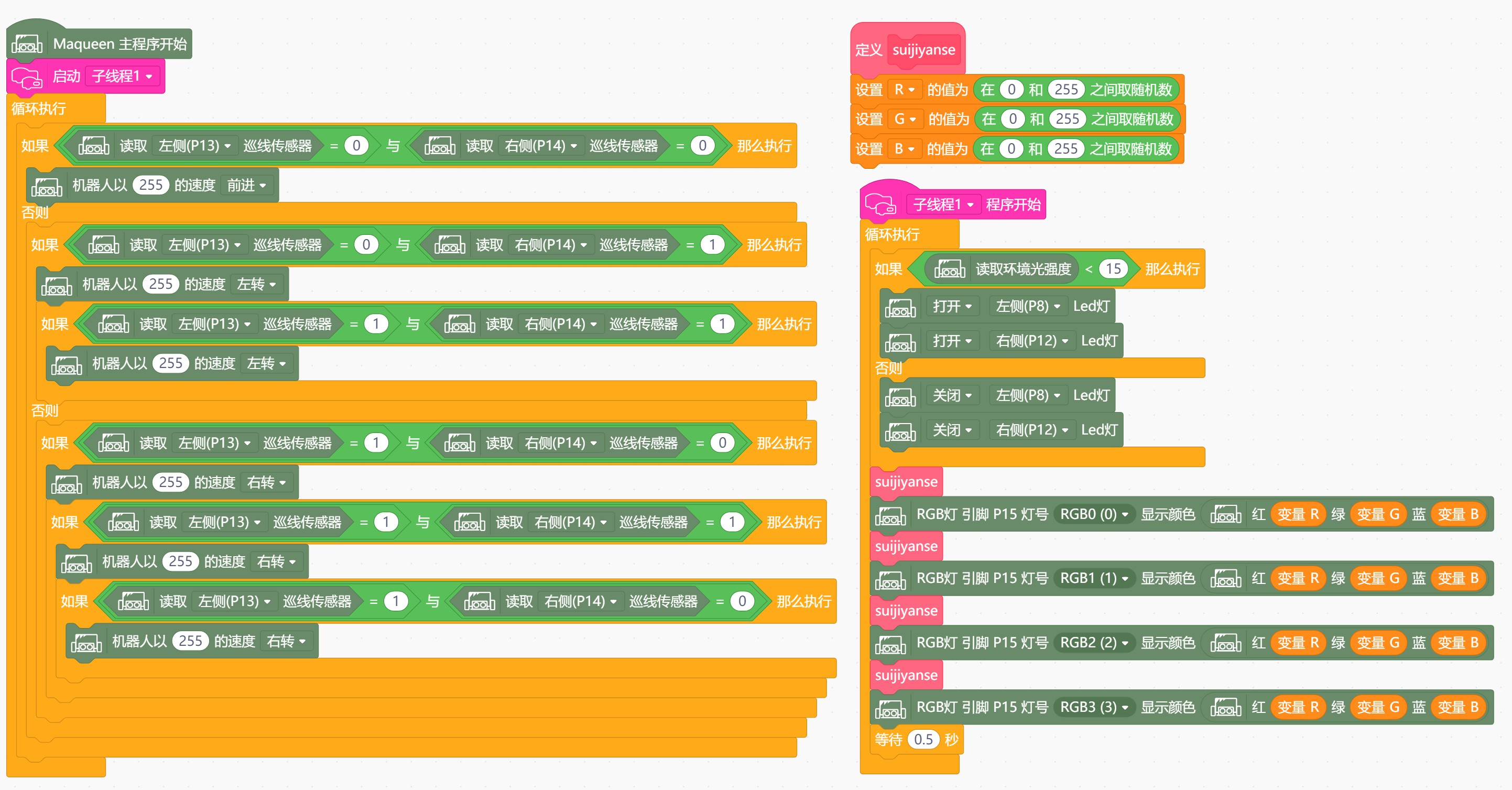Click robot icon of right sensor in first 如果
The height and width of the screenshot is (790, 1512).
pos(440,146)
